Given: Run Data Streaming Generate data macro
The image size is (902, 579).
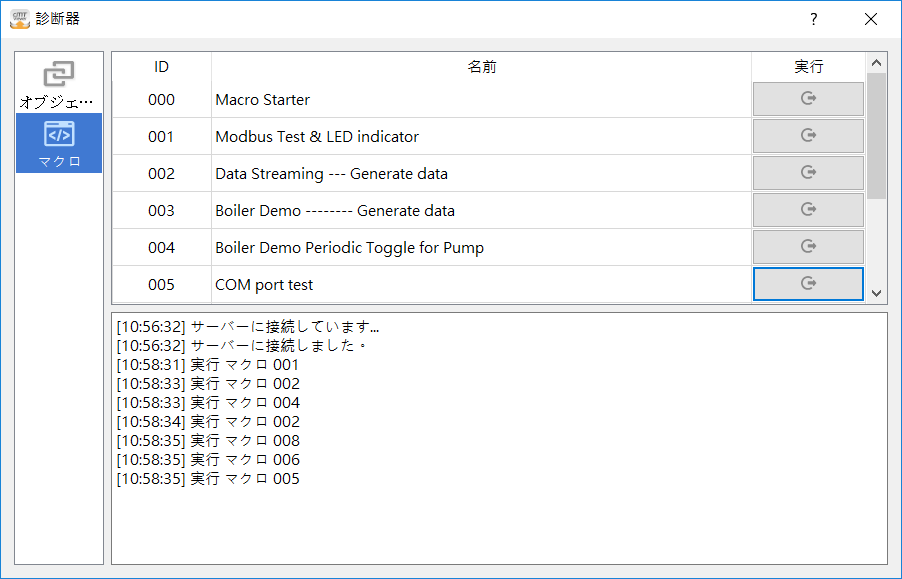Looking at the screenshot, I should coord(808,173).
